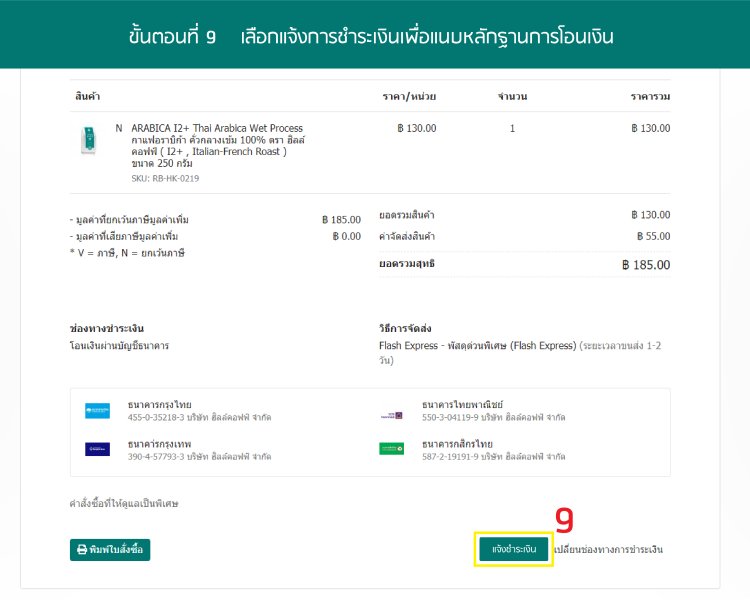Click the SKU RB-HK-0219 text

point(165,179)
